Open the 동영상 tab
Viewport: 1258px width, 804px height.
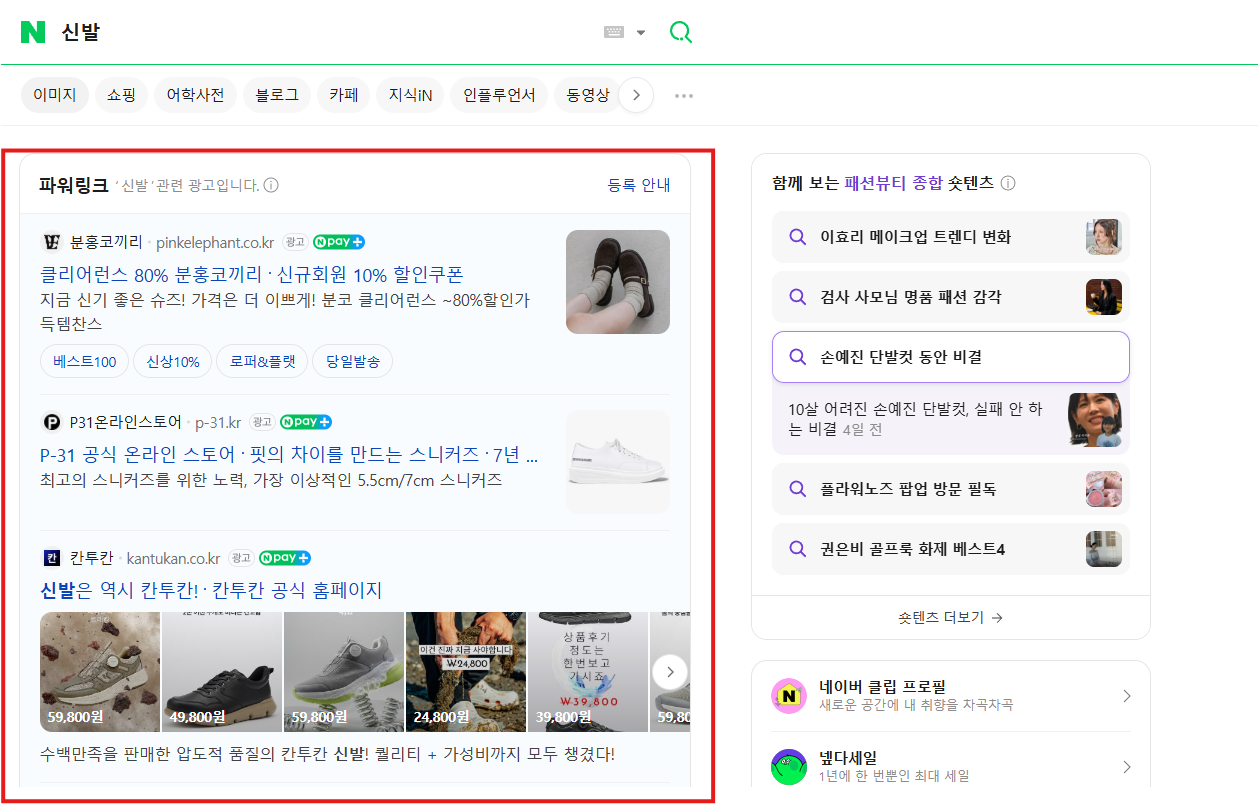588,94
